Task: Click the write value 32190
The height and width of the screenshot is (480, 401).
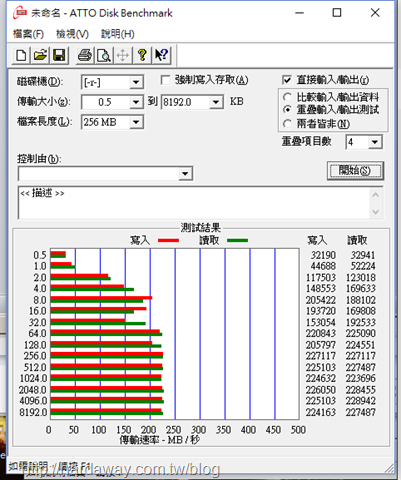Action: (323, 255)
